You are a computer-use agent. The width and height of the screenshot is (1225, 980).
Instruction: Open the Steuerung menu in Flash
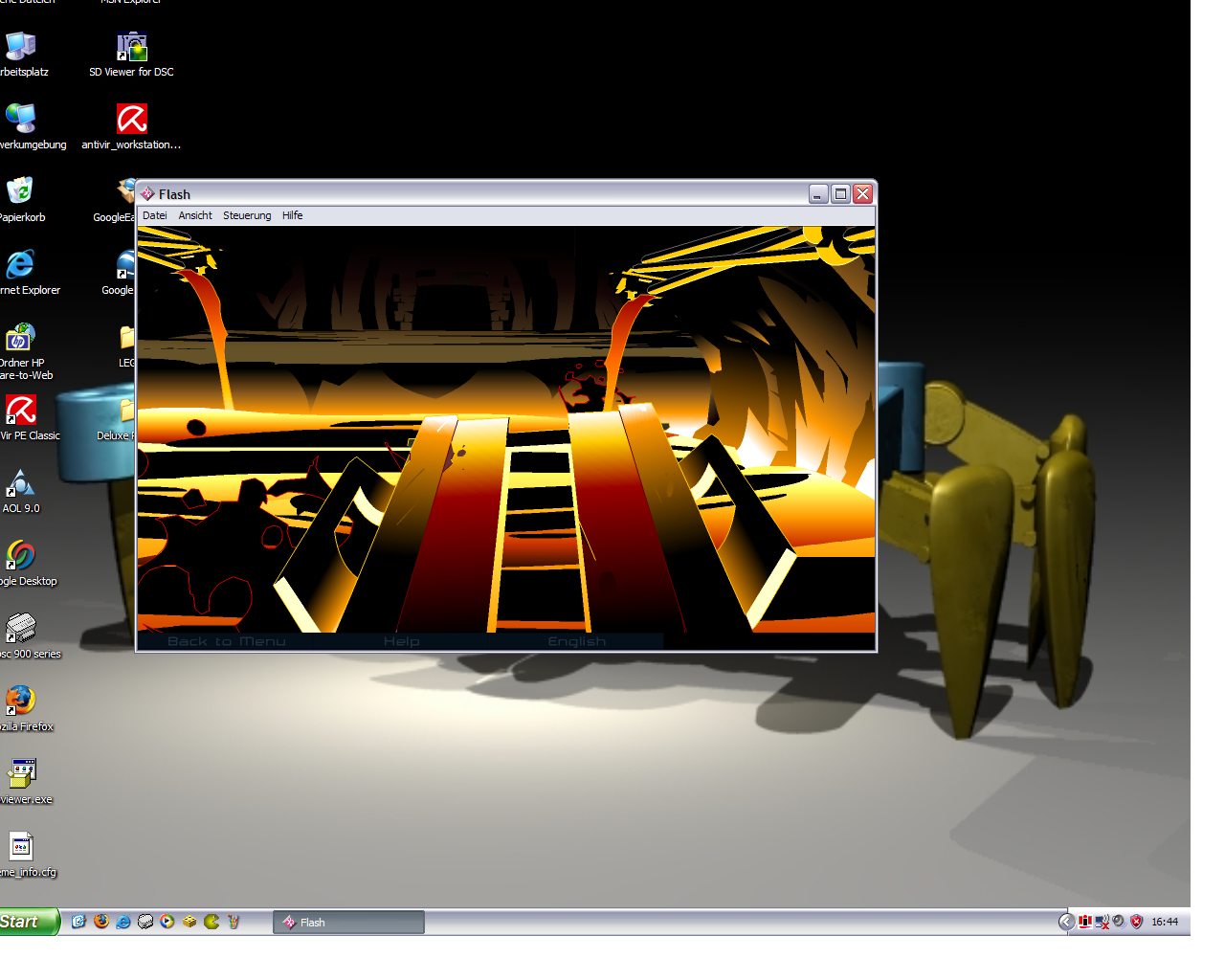[x=247, y=215]
